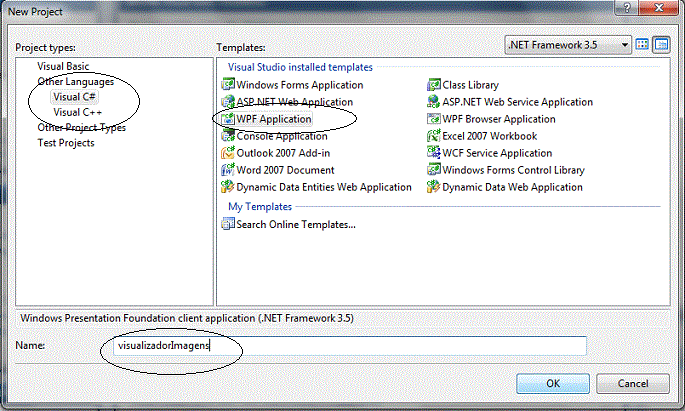Select Visual Basic project type

coord(63,66)
